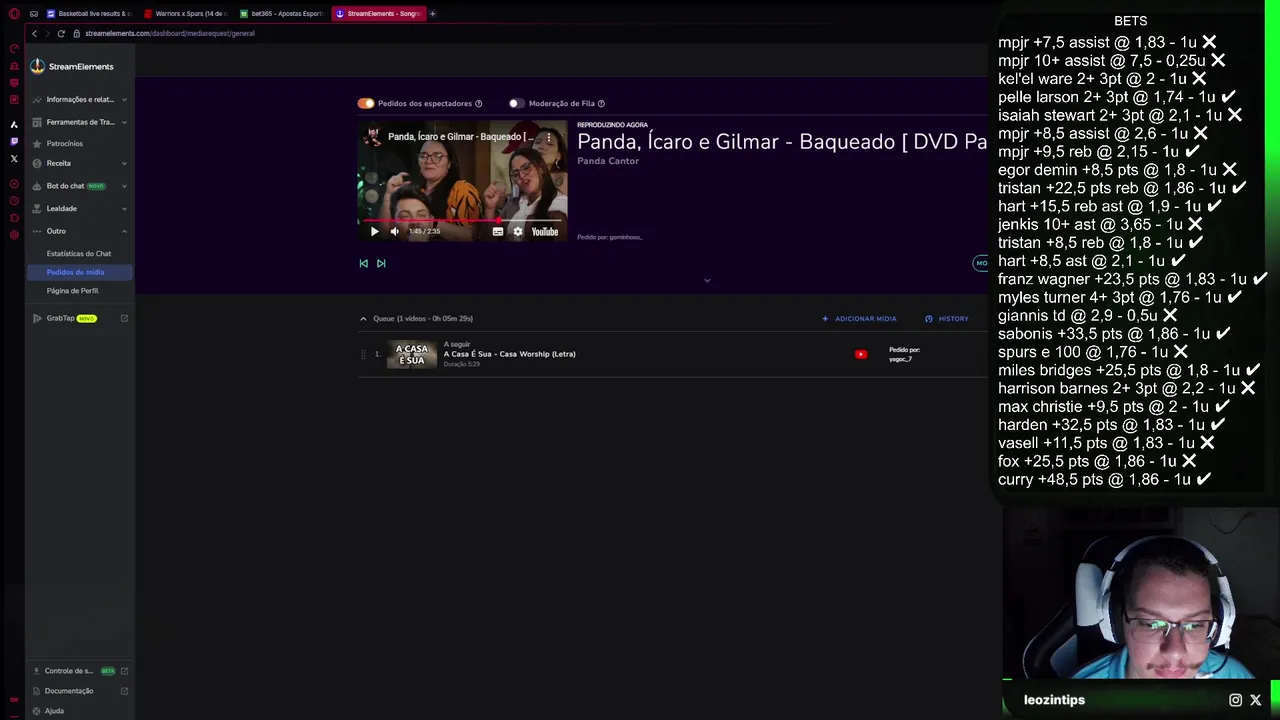Expand the Bot do chat menu
The image size is (1280, 720).
pos(80,186)
